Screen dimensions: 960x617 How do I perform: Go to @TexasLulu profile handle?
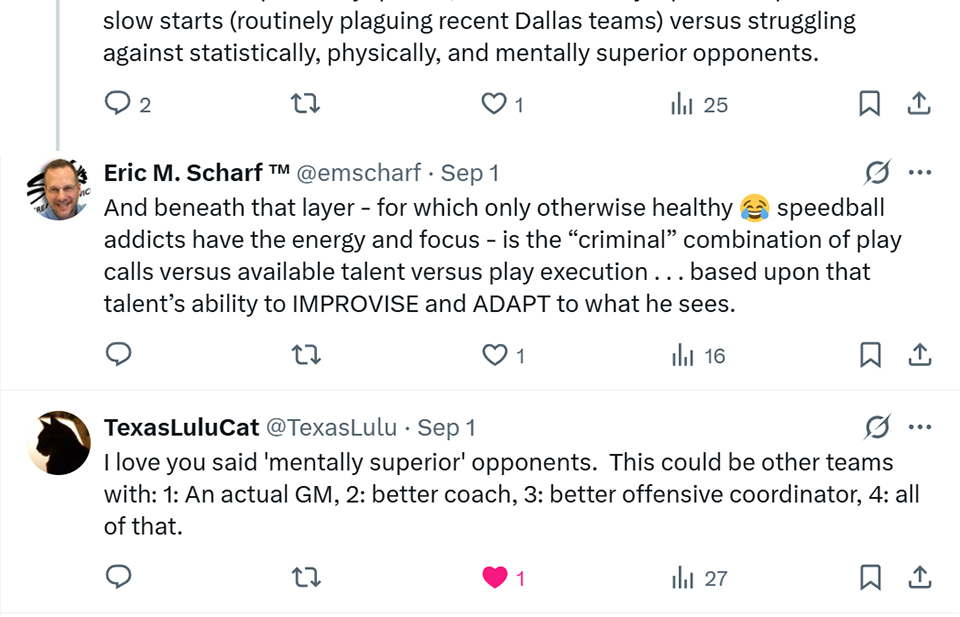(331, 427)
